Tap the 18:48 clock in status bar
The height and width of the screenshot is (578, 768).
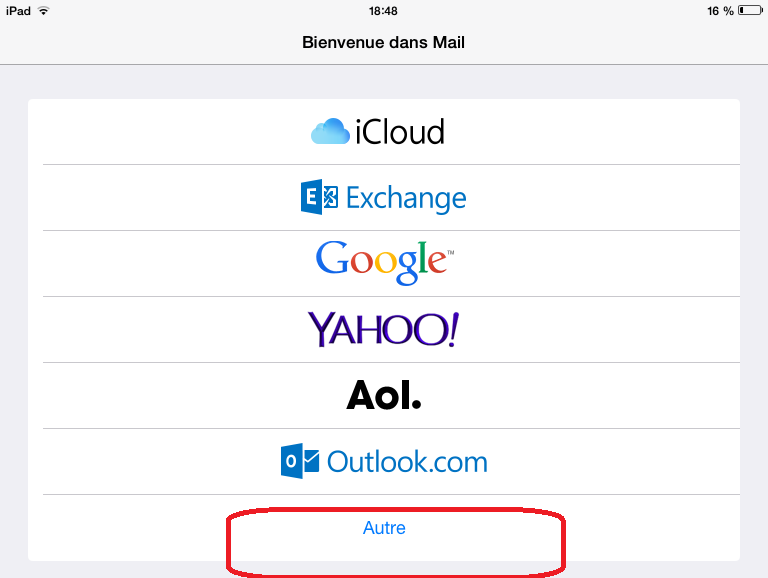click(383, 11)
